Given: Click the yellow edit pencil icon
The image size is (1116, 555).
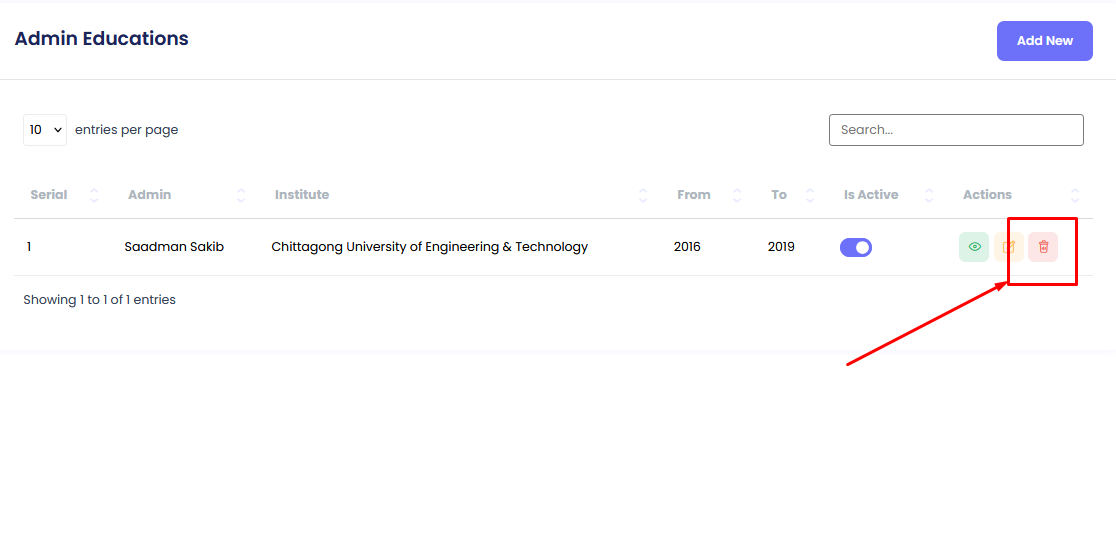Looking at the screenshot, I should (x=1009, y=247).
